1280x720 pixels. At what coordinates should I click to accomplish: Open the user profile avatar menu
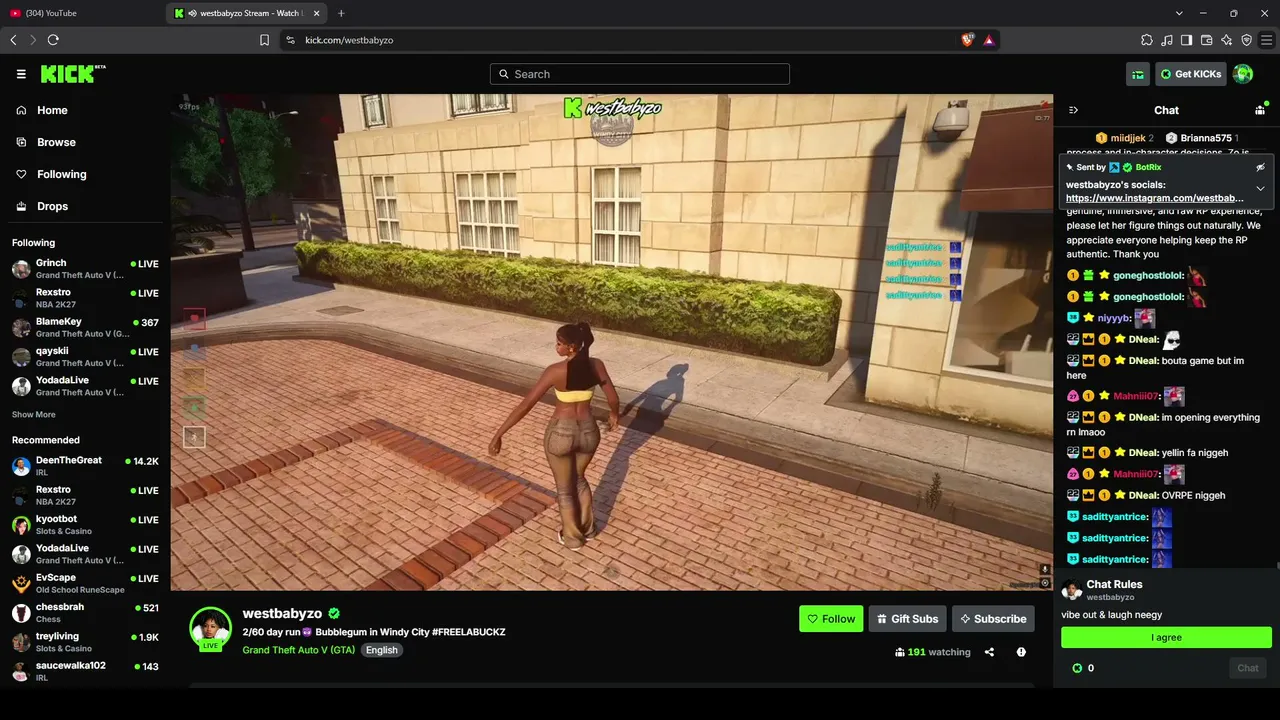(x=1243, y=74)
